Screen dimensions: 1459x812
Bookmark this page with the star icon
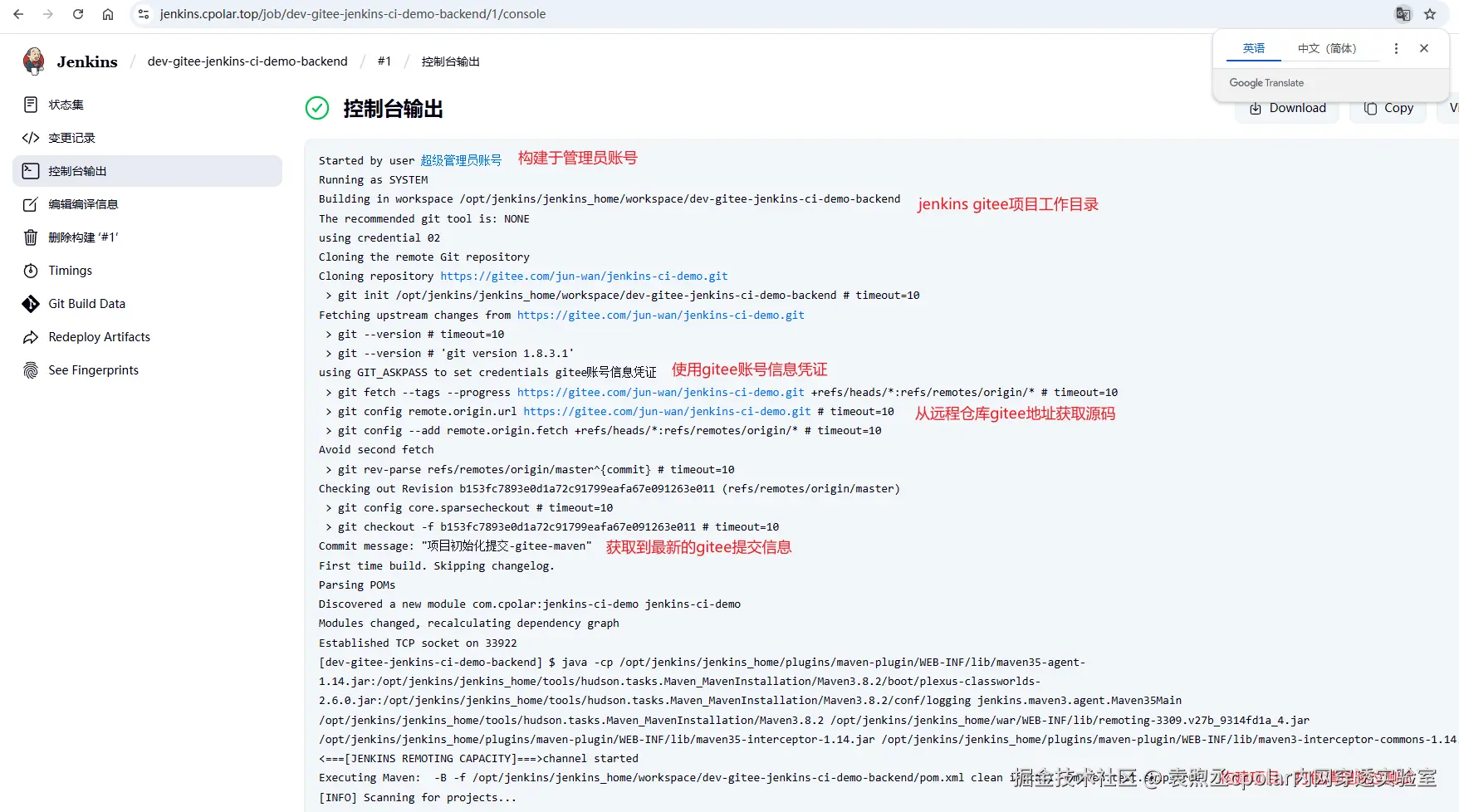(1430, 14)
